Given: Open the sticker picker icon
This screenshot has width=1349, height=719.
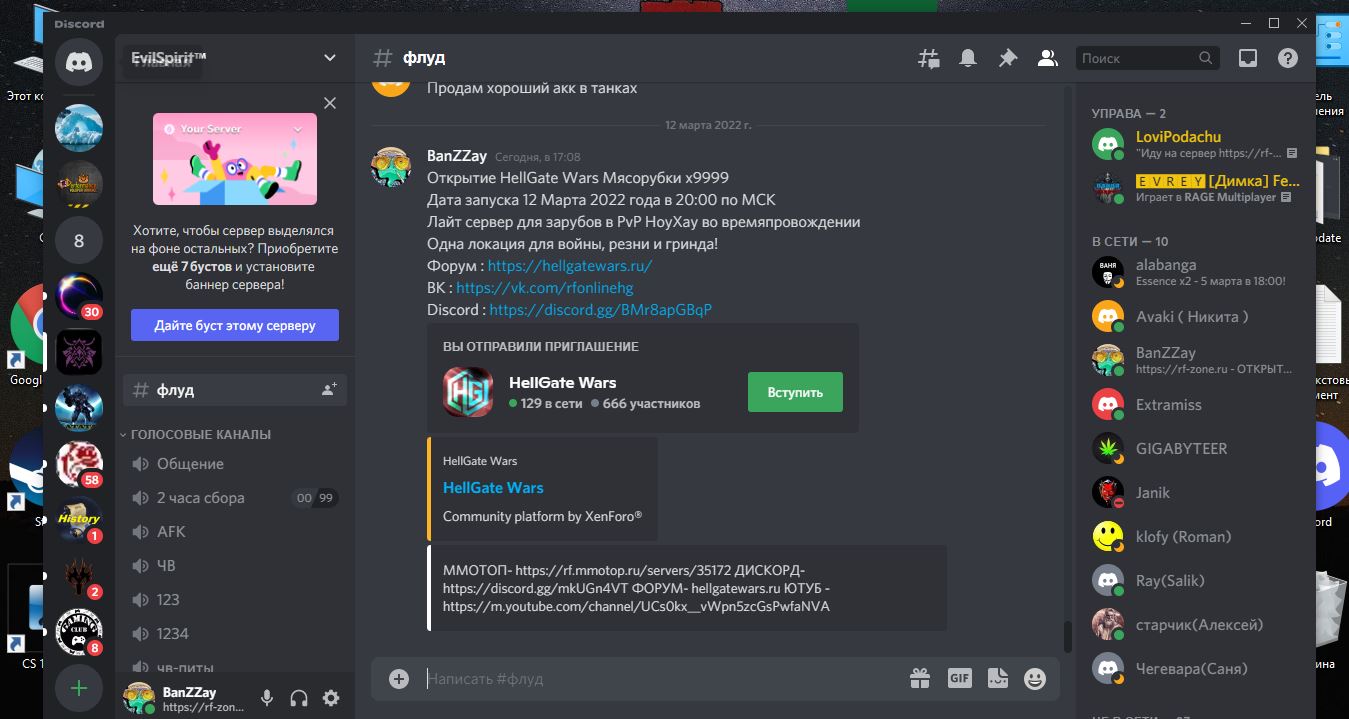Looking at the screenshot, I should pos(997,679).
